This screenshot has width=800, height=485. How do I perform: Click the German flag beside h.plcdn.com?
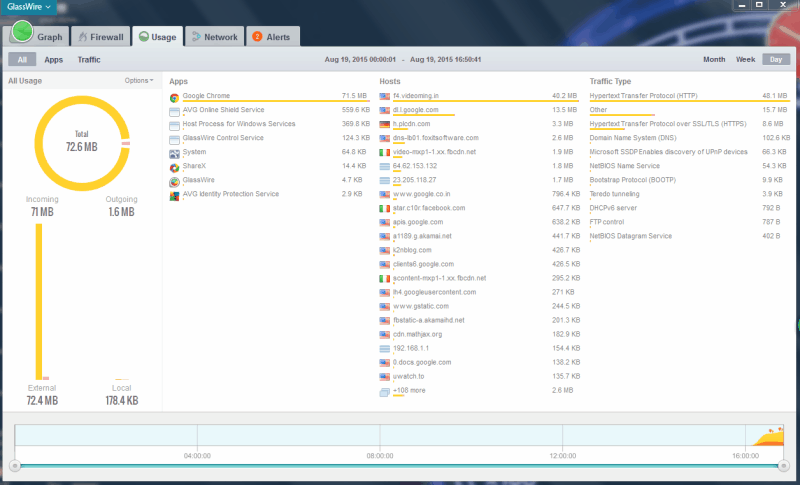click(385, 124)
